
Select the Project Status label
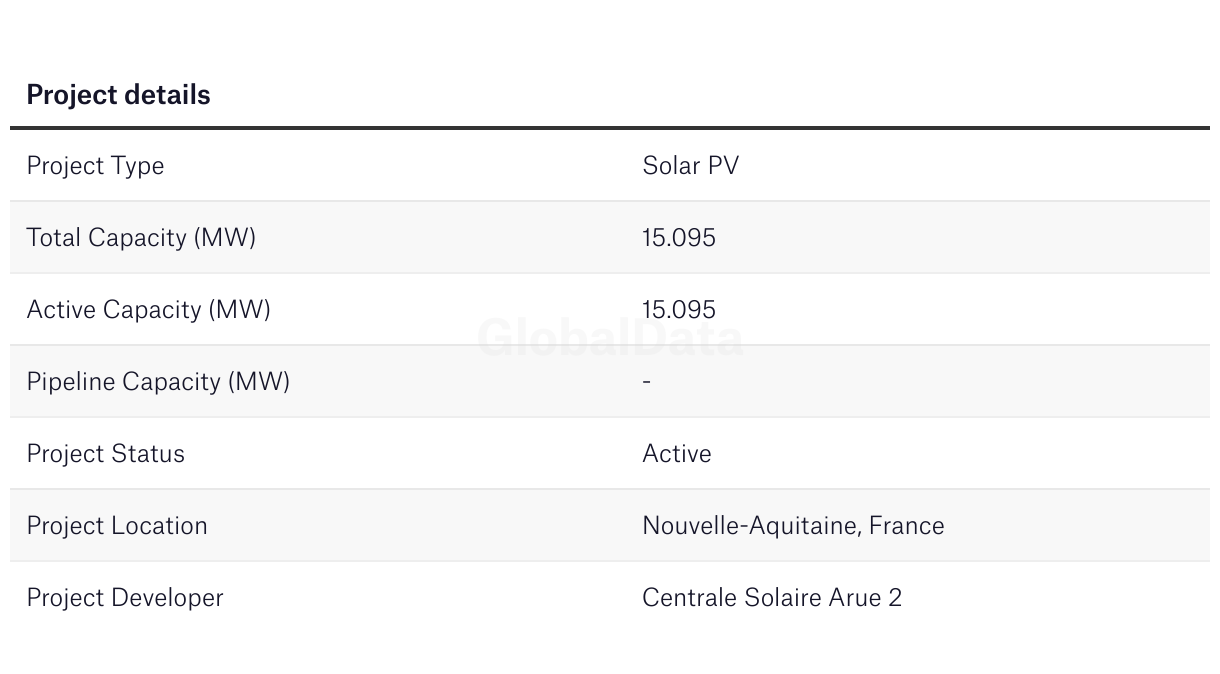[x=106, y=454]
